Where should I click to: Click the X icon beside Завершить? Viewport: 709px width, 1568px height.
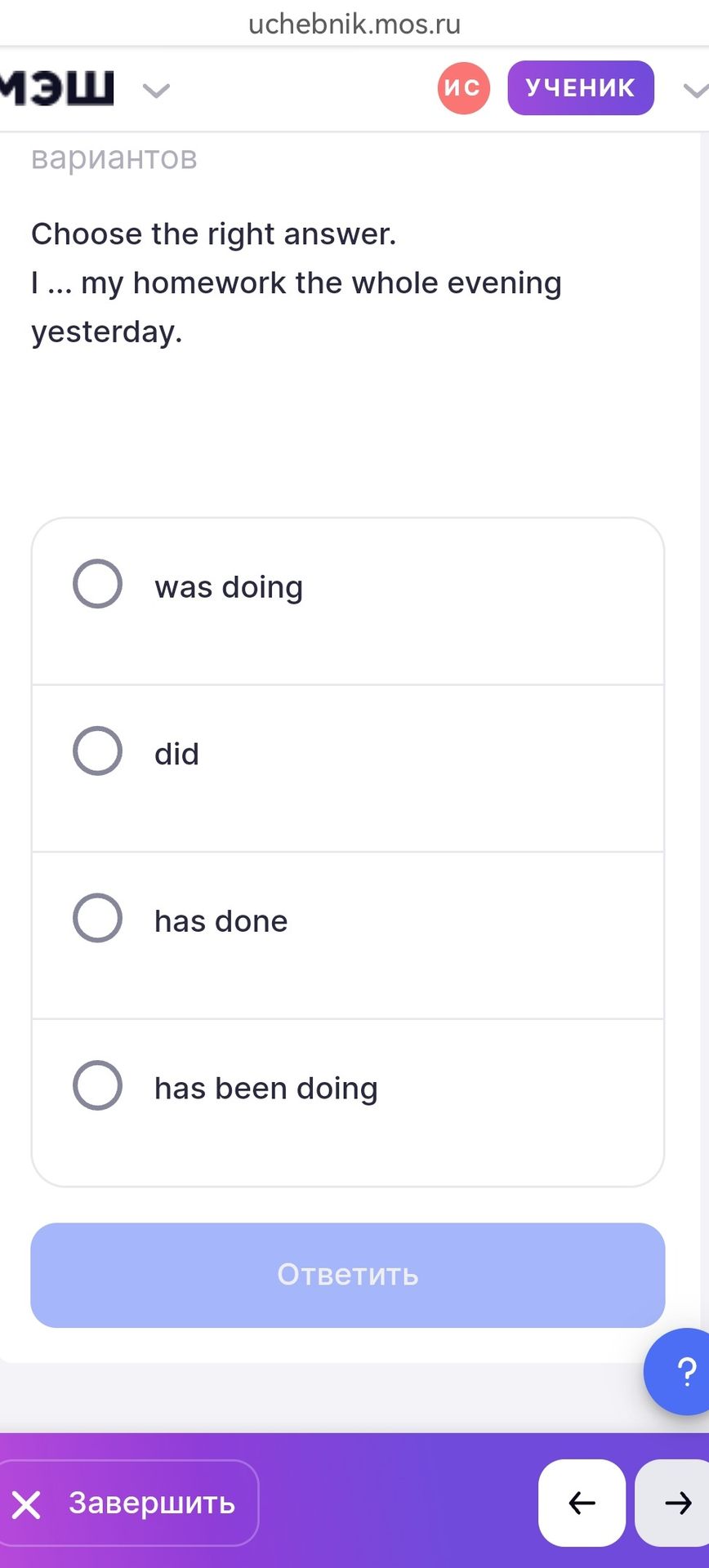click(26, 1504)
